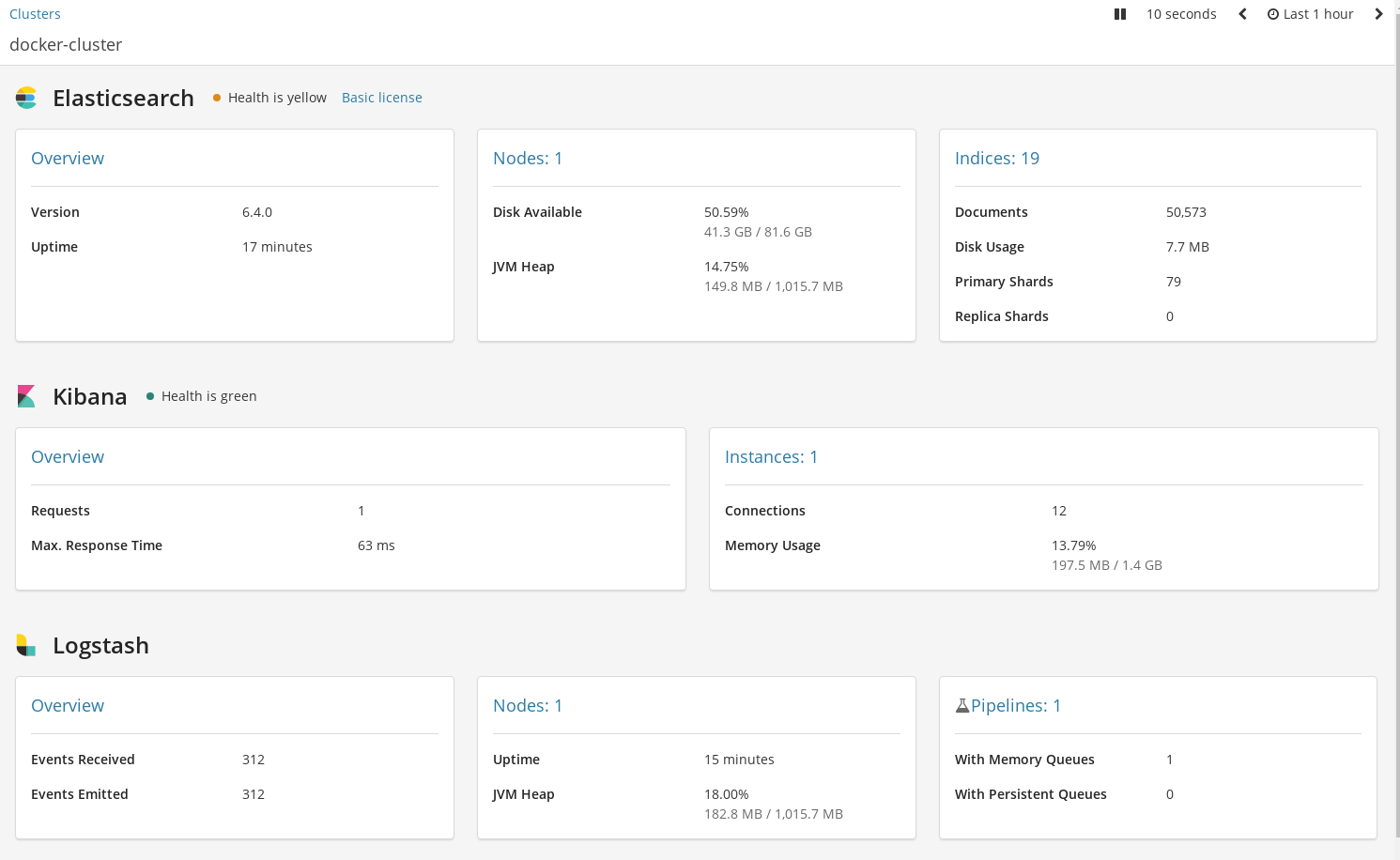Select the '182.8 MB / 1,015.7 MB' text

click(x=774, y=814)
